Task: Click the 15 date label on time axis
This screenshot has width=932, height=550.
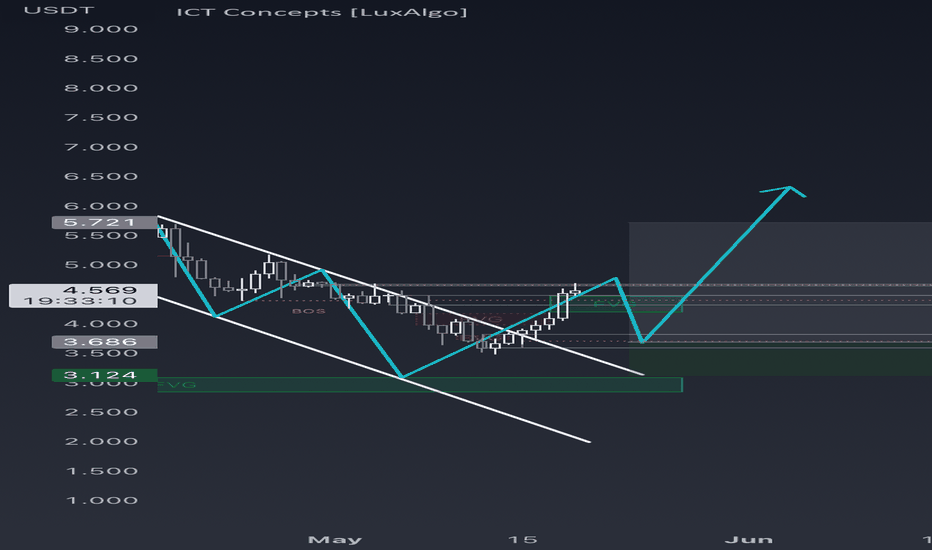Action: [522, 540]
